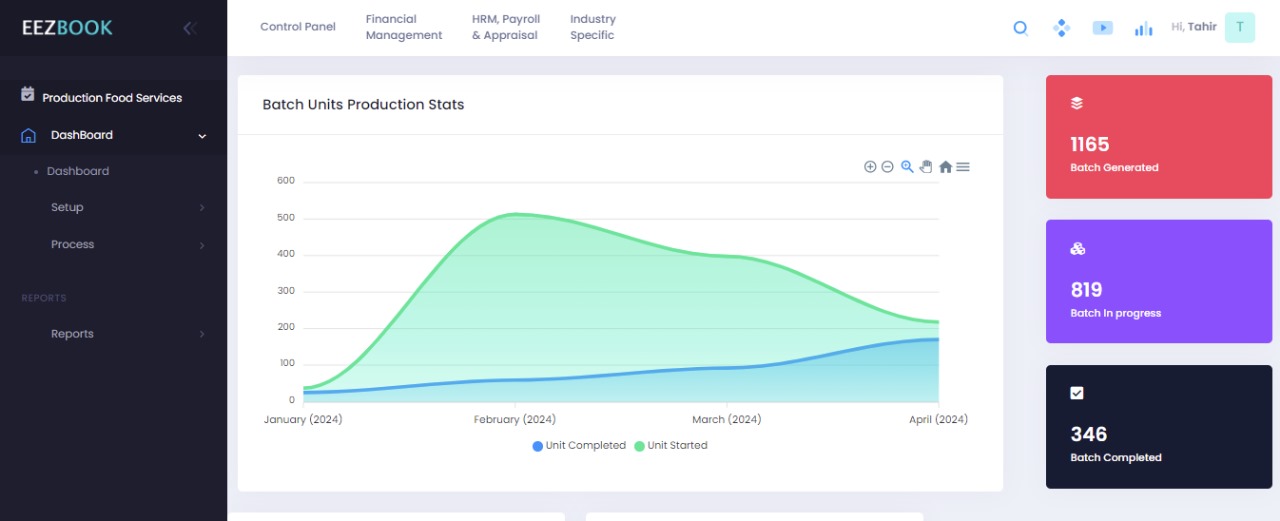Click the user avatar T button

(x=1239, y=27)
